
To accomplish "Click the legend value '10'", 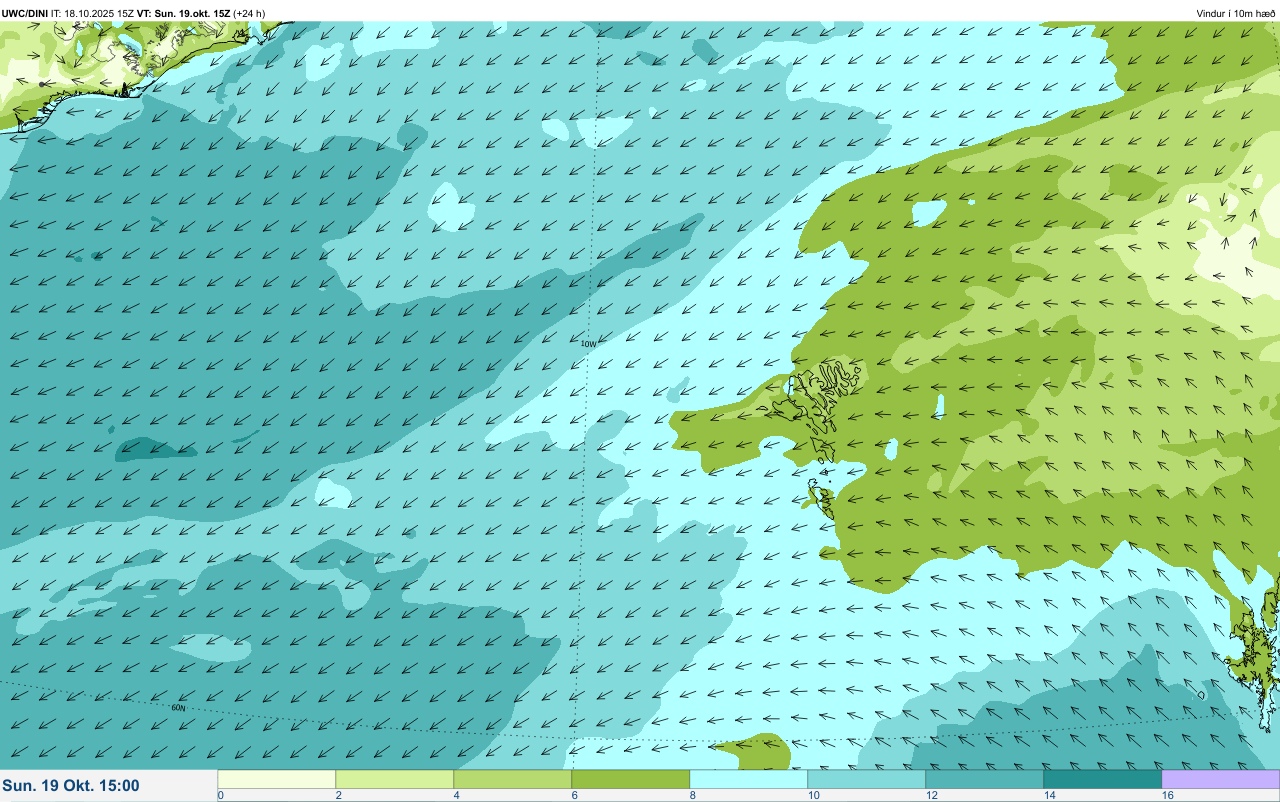I will [x=814, y=795].
